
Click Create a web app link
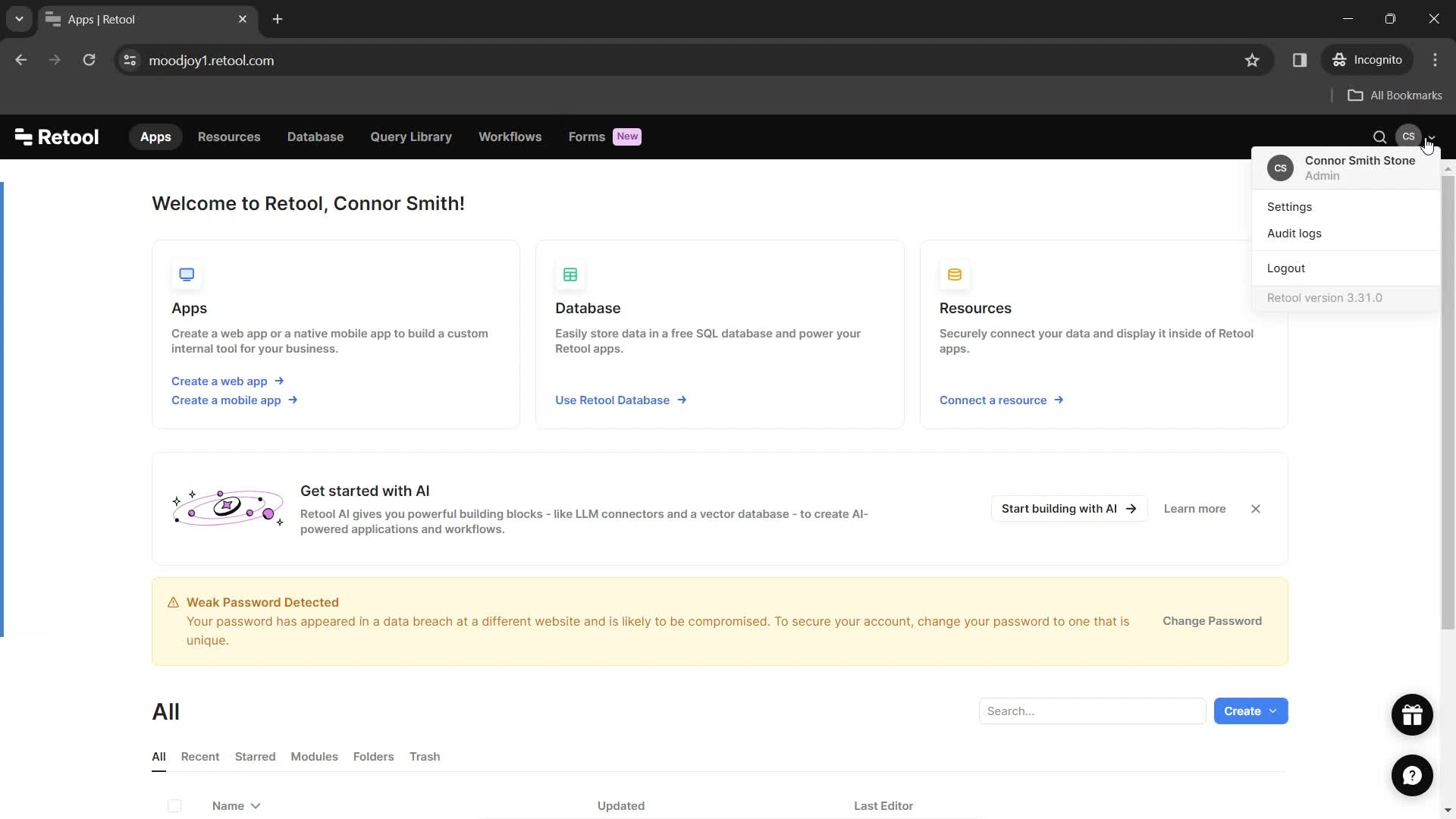227,381
